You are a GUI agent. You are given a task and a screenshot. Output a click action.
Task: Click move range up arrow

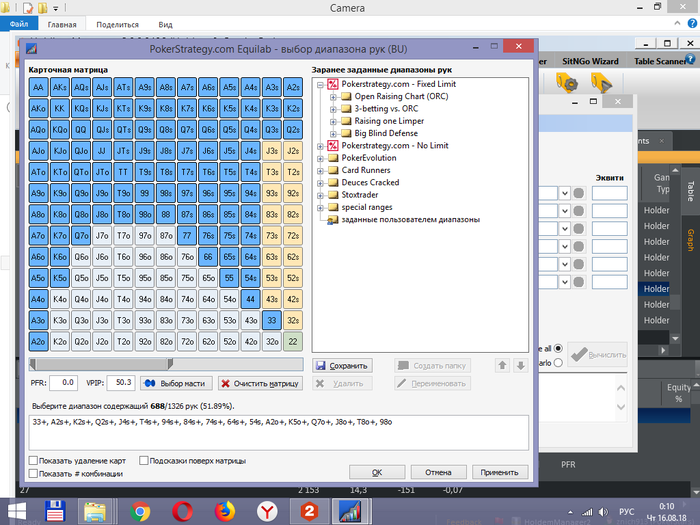502,366
